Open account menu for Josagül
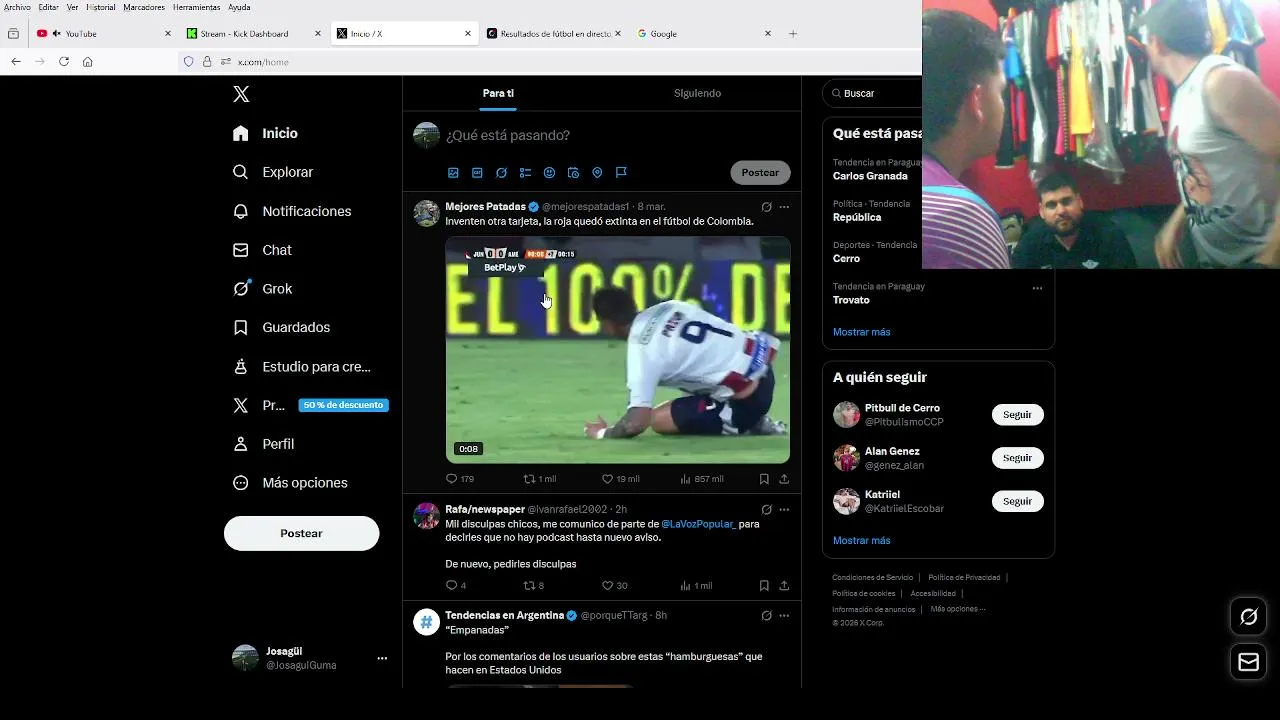The width and height of the screenshot is (1280, 720). tap(382, 658)
